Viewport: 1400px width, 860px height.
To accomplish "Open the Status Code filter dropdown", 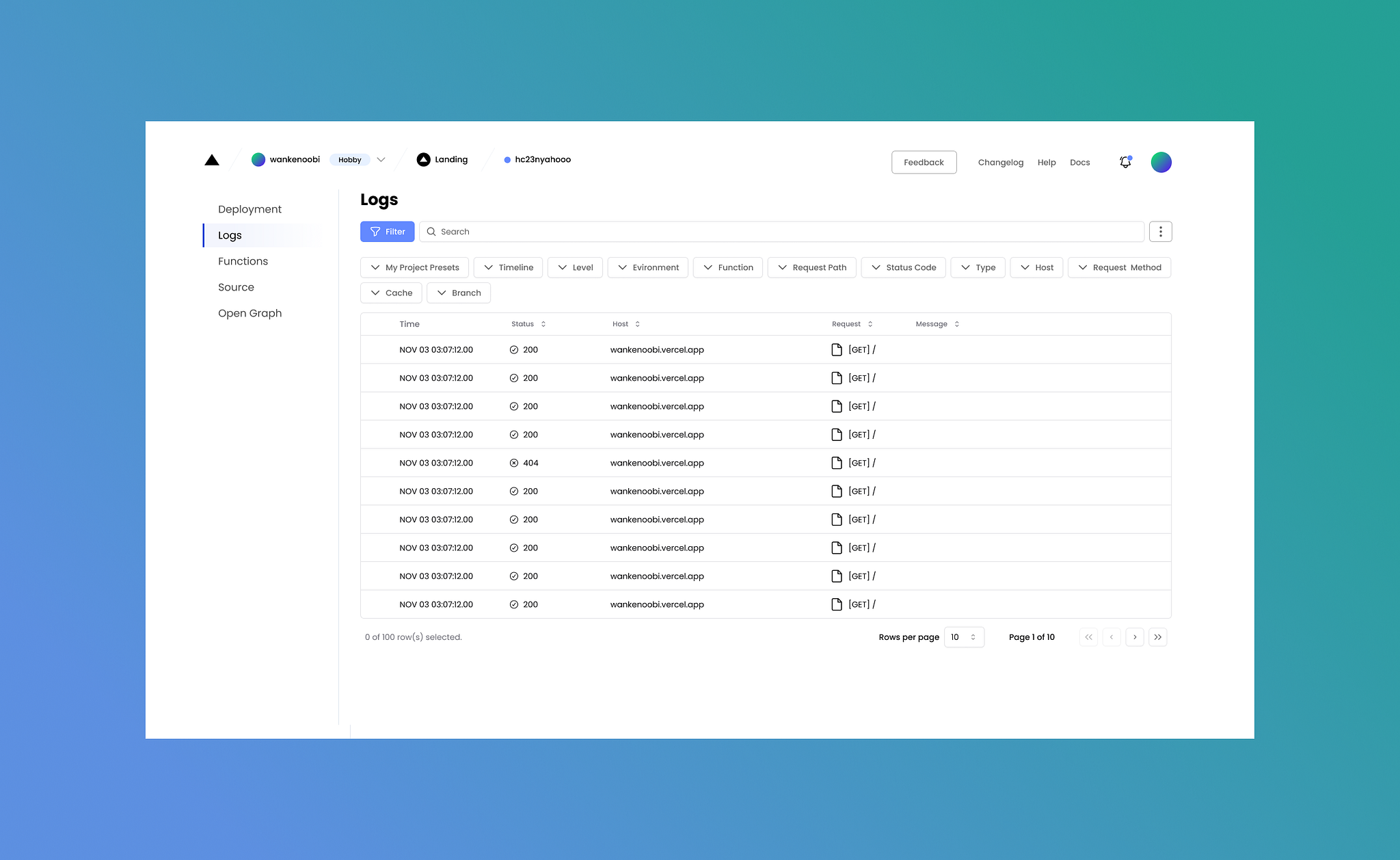I will (904, 267).
